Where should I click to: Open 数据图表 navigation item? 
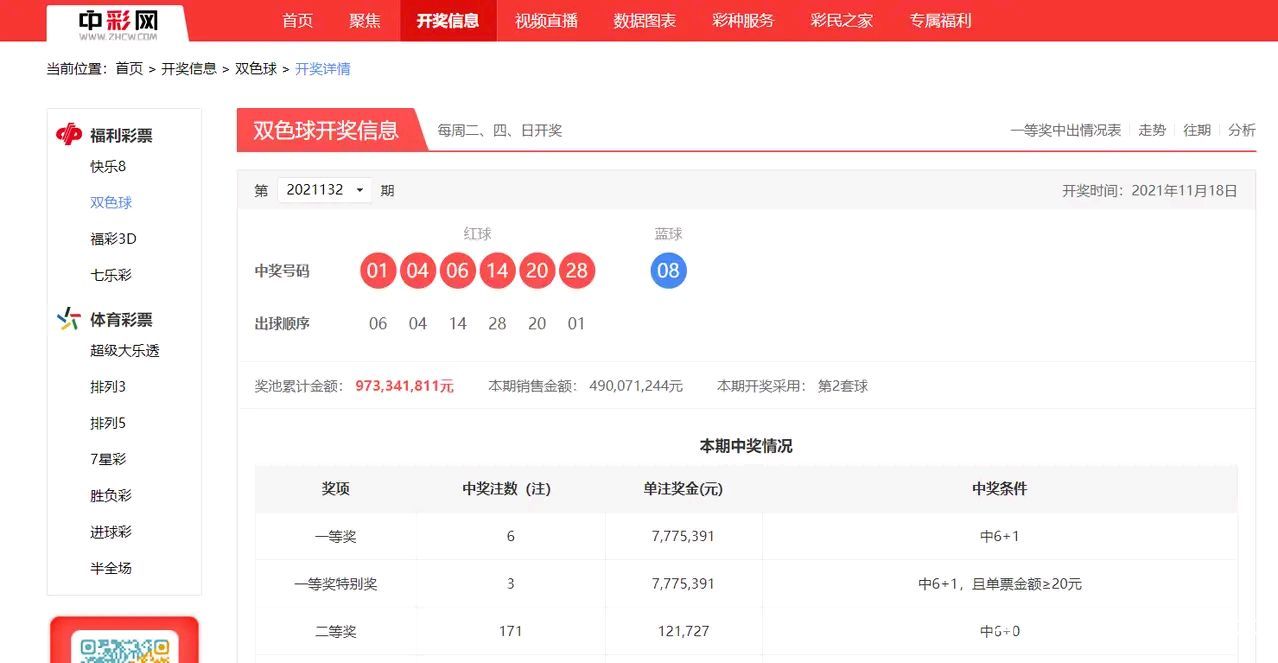(645, 20)
